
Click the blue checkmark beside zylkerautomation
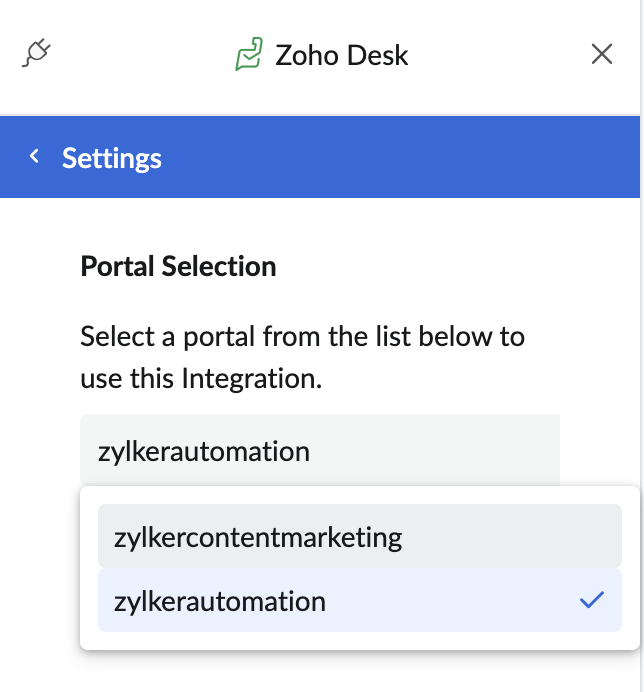(x=592, y=600)
